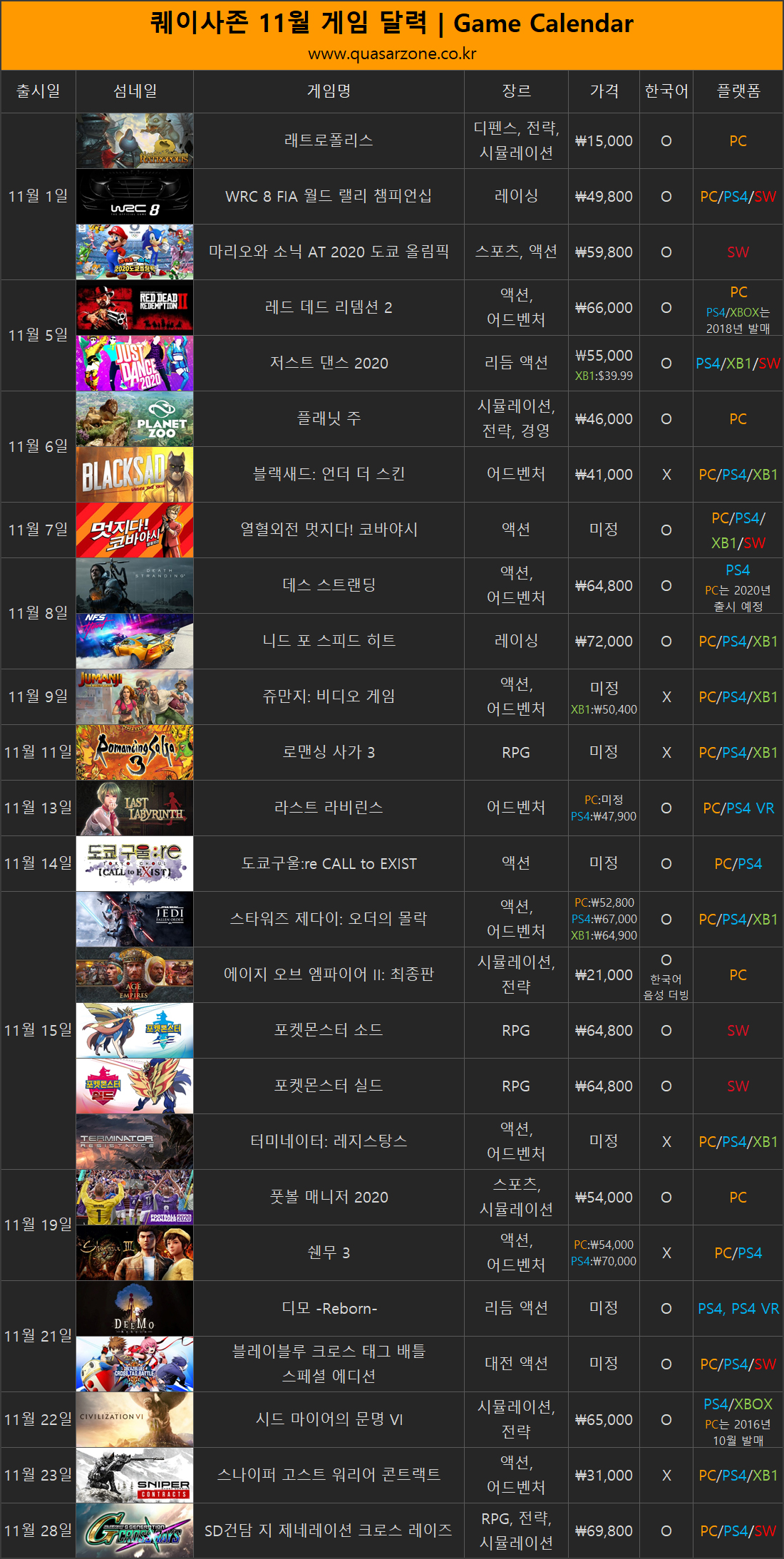Click the 가격 column header
The width and height of the screenshot is (784, 1559).
[604, 91]
